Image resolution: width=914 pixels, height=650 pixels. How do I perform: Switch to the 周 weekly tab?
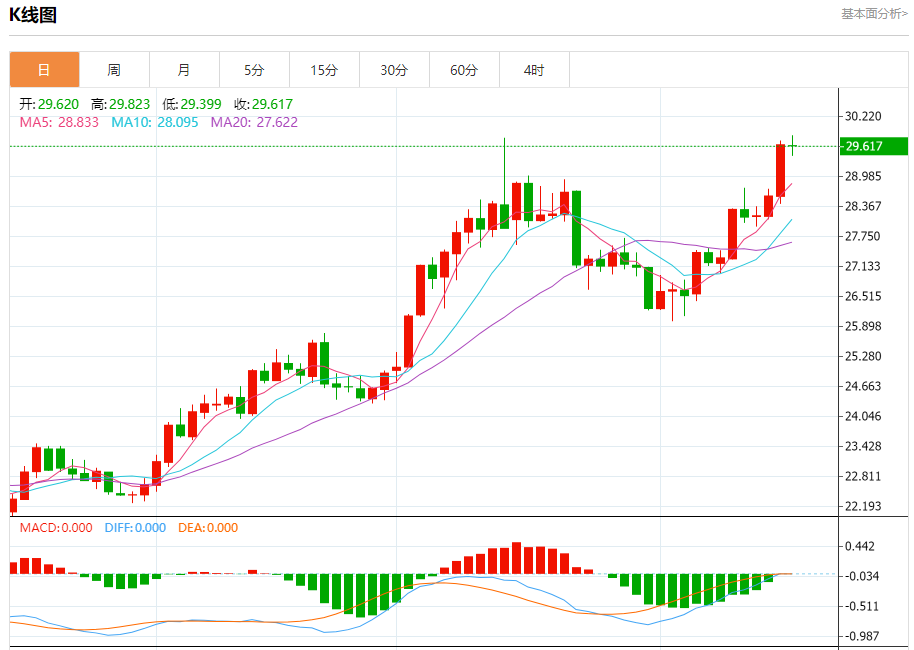pyautogui.click(x=114, y=70)
